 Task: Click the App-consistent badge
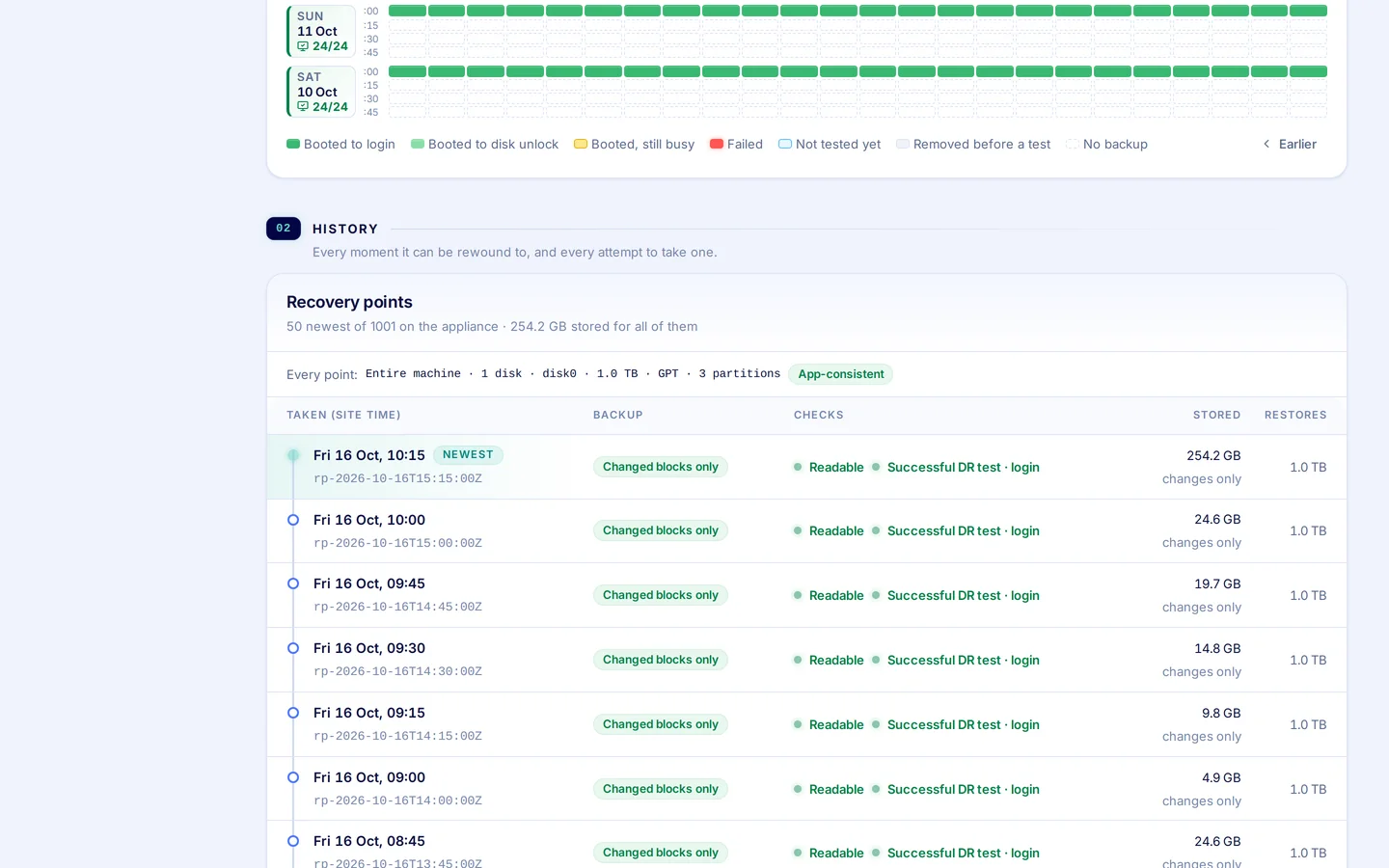(841, 374)
